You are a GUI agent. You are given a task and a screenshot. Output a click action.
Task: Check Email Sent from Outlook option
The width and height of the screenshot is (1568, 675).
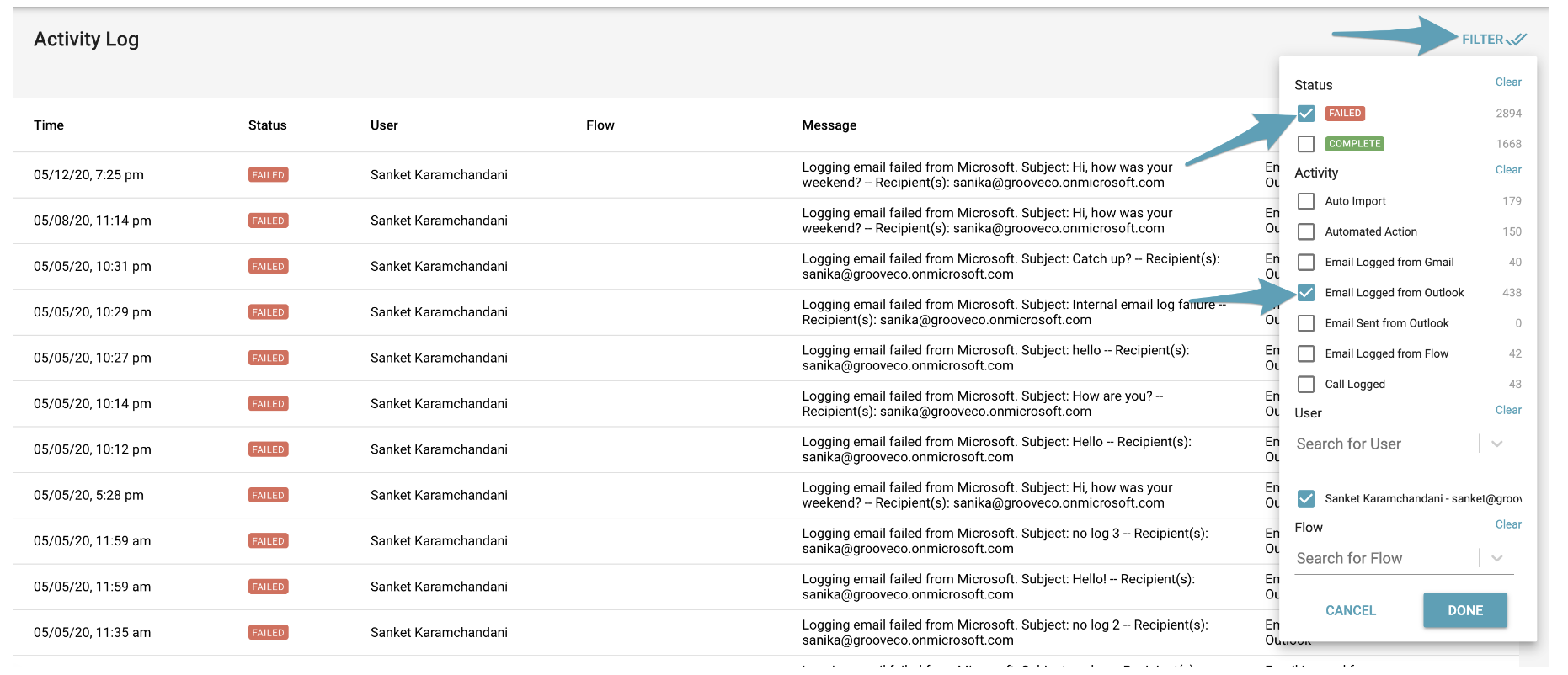click(x=1306, y=323)
